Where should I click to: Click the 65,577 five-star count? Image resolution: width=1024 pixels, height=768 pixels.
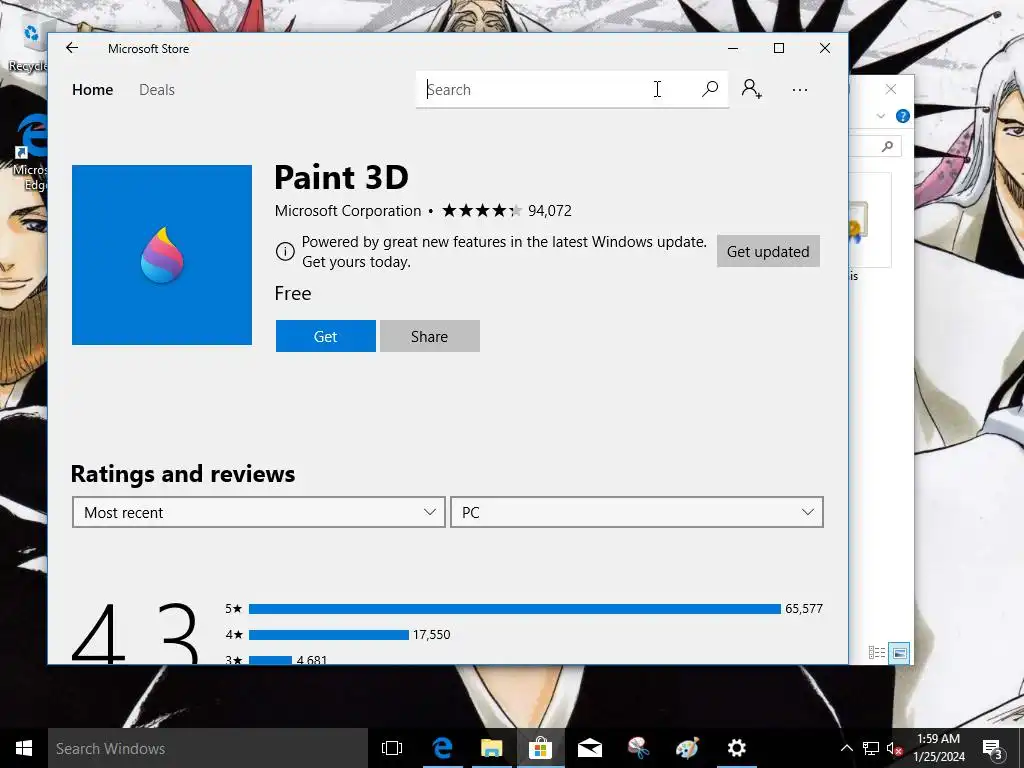pyautogui.click(x=804, y=609)
